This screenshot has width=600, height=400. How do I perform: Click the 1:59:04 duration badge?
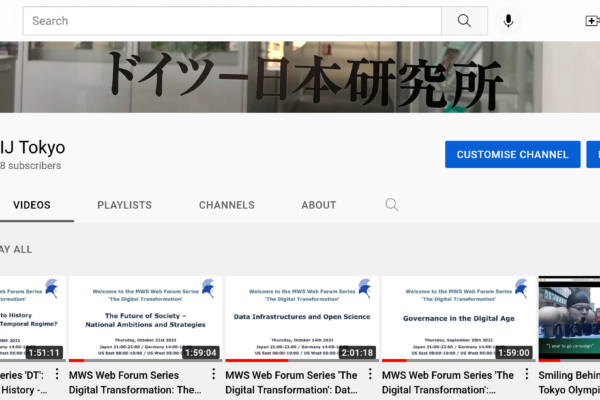point(201,353)
